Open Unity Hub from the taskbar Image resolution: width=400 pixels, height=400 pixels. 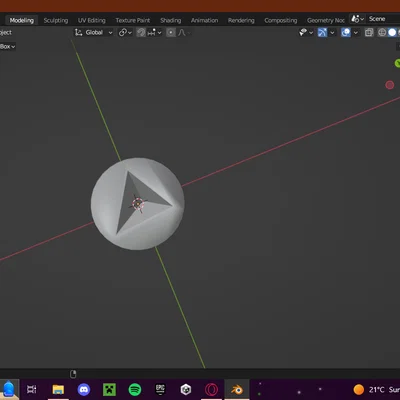click(186, 389)
